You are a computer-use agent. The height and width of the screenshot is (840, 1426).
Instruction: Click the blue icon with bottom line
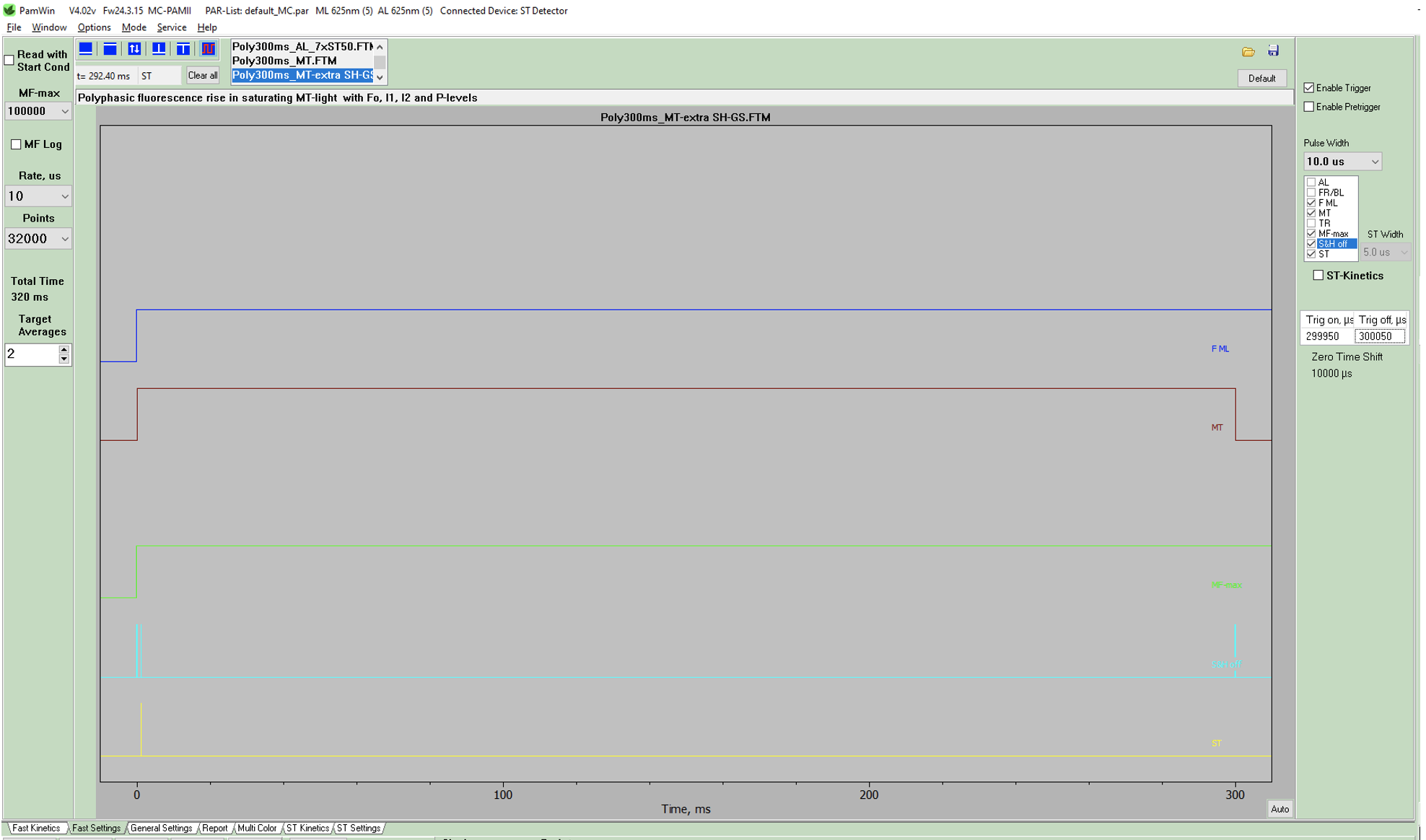[x=85, y=49]
